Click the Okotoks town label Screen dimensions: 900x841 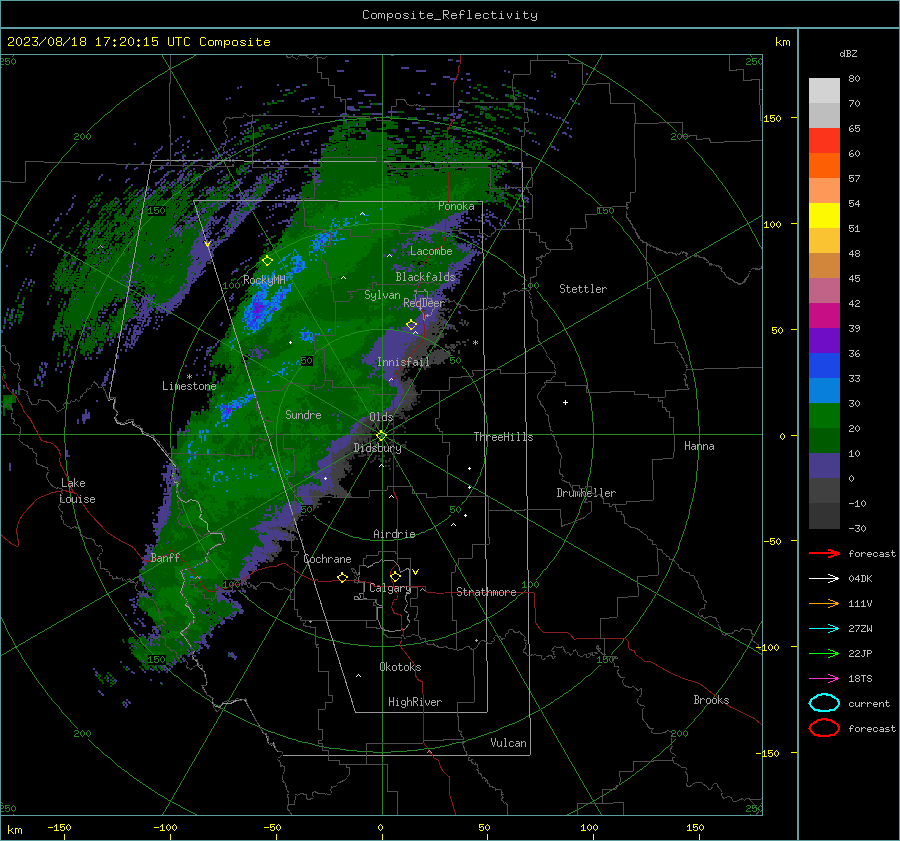(400, 667)
